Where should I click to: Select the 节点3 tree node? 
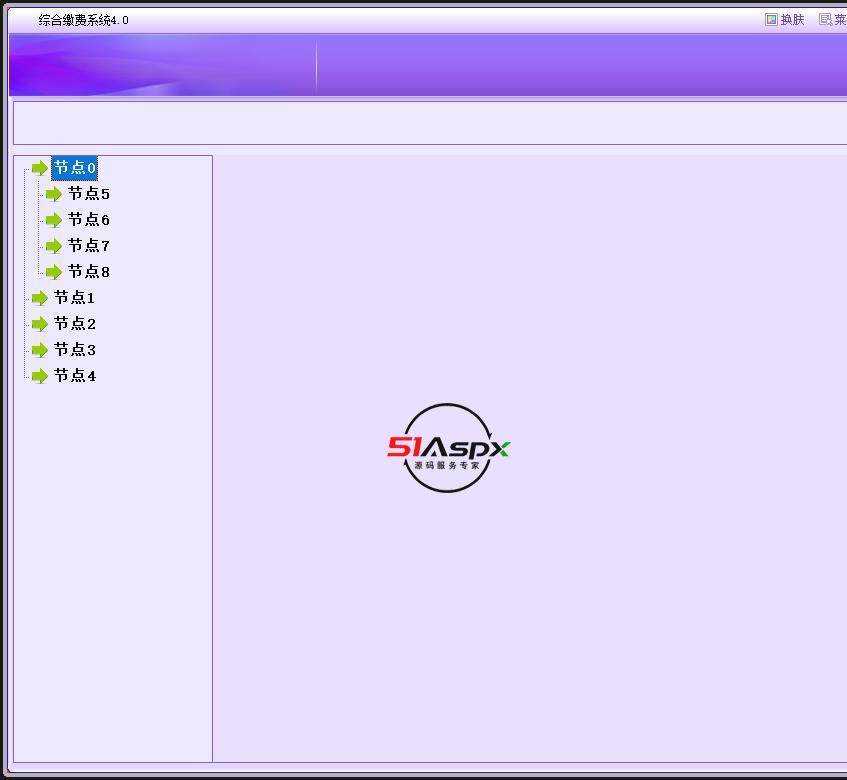point(75,349)
